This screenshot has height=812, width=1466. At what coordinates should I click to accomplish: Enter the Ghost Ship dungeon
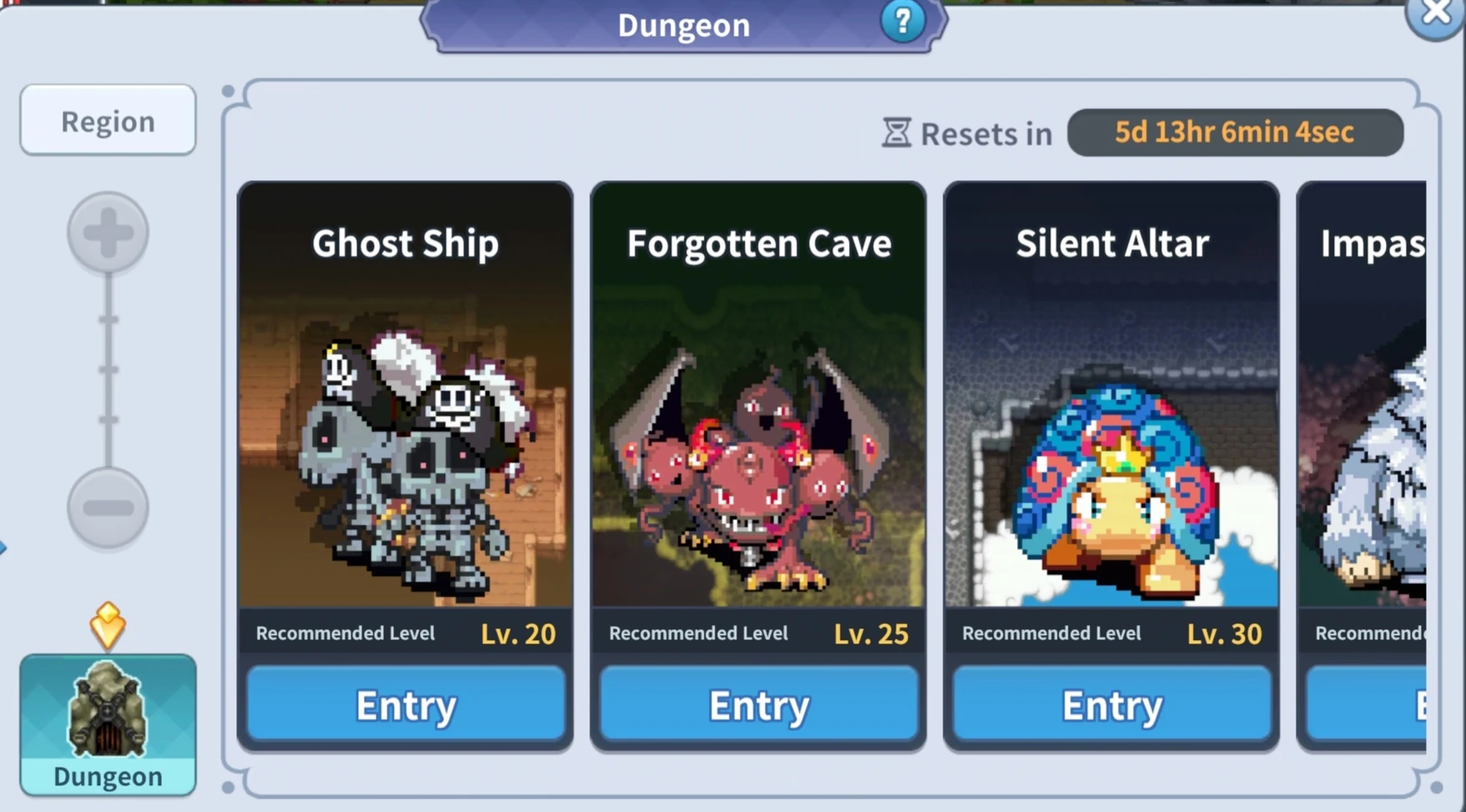click(x=406, y=705)
